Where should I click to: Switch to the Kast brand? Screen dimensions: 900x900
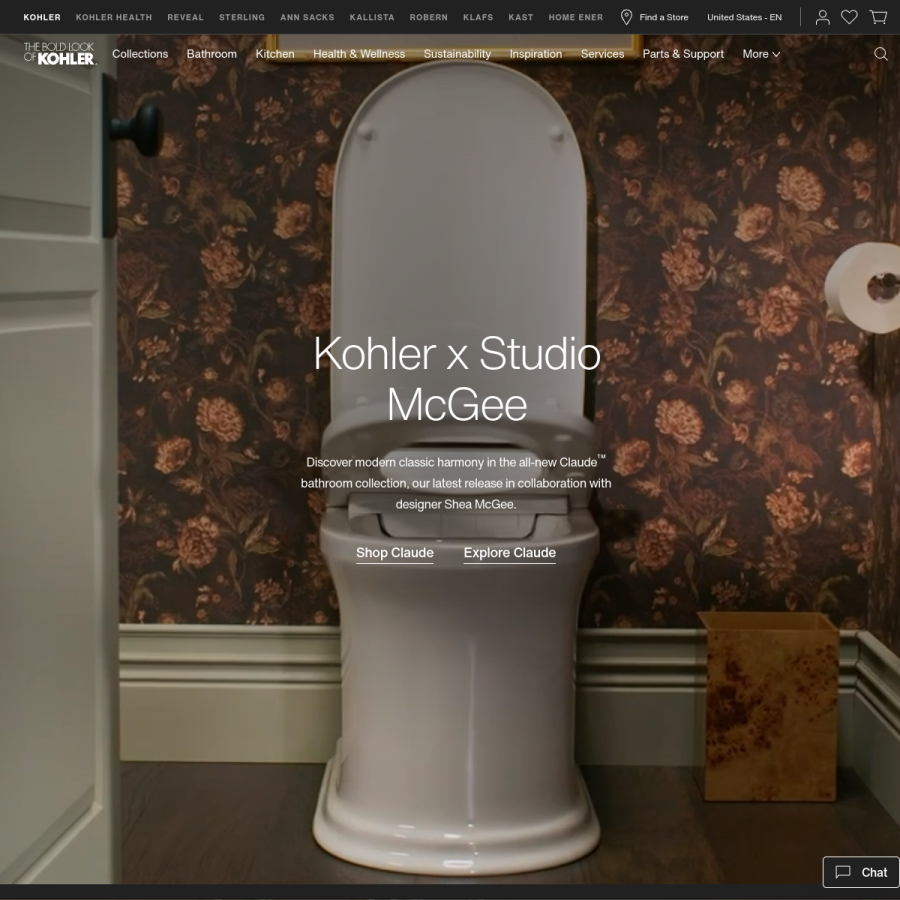click(x=521, y=17)
